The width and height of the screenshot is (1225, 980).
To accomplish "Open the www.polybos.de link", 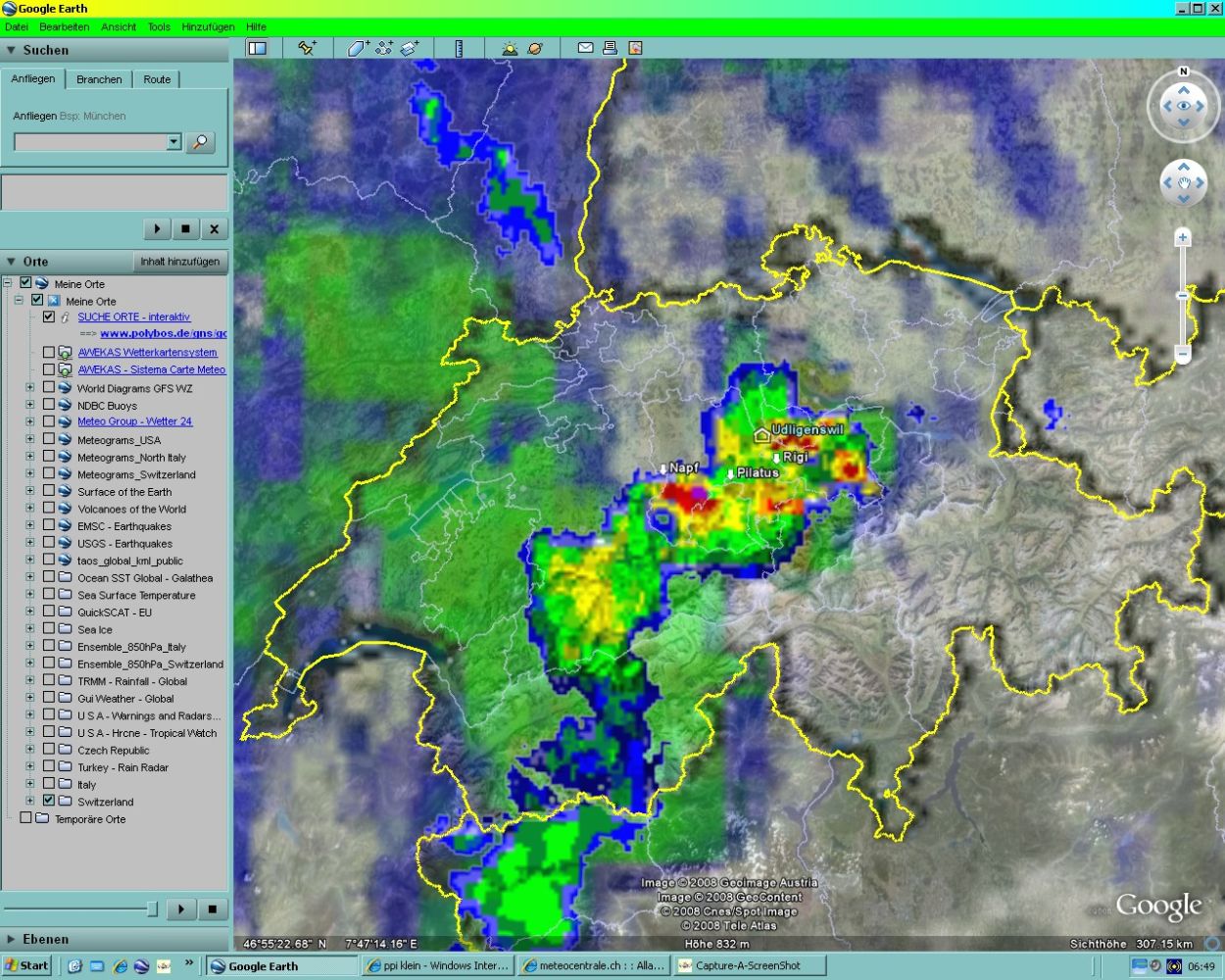I will tap(163, 333).
